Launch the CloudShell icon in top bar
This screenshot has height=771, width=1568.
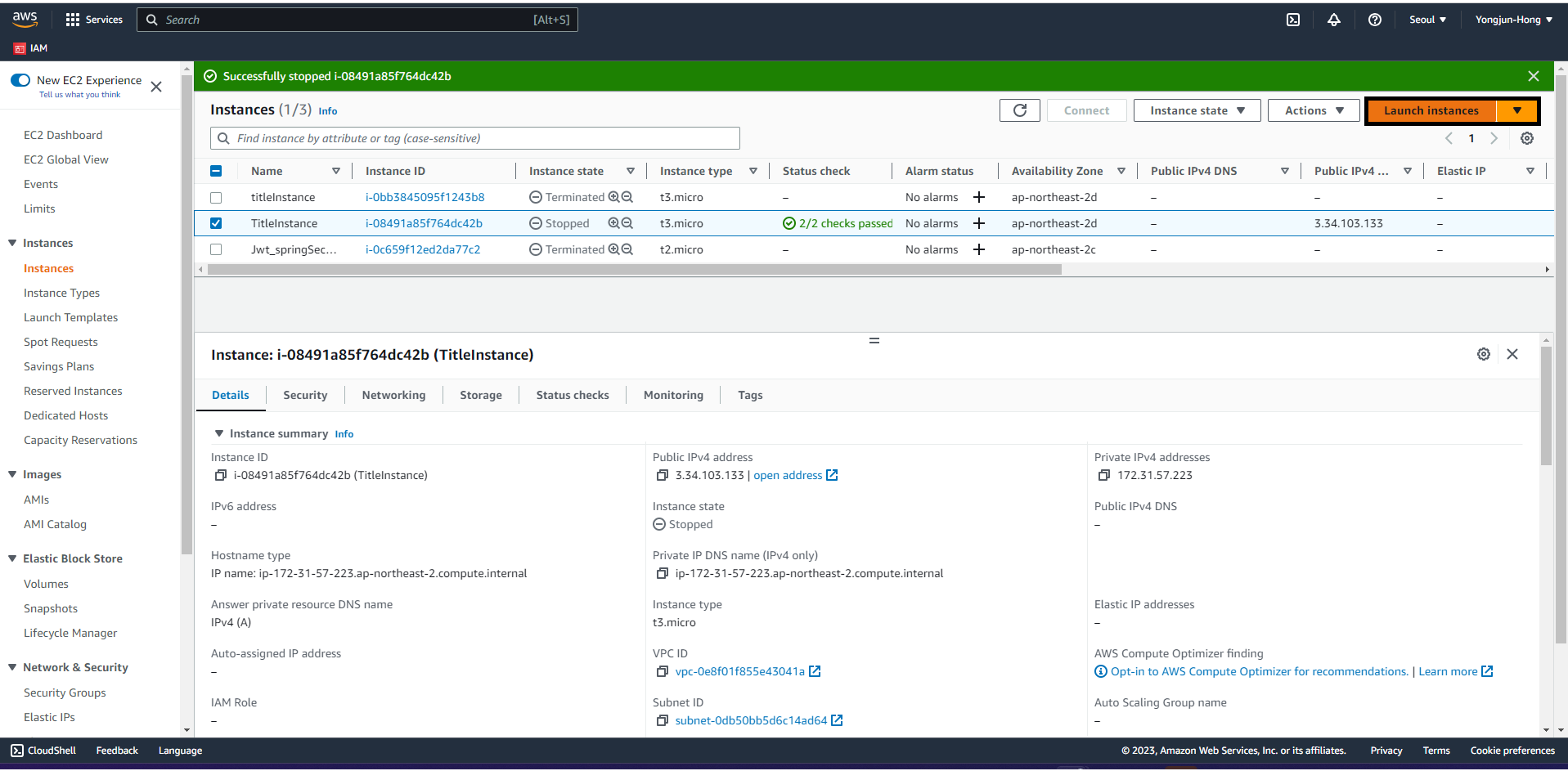tap(1293, 20)
